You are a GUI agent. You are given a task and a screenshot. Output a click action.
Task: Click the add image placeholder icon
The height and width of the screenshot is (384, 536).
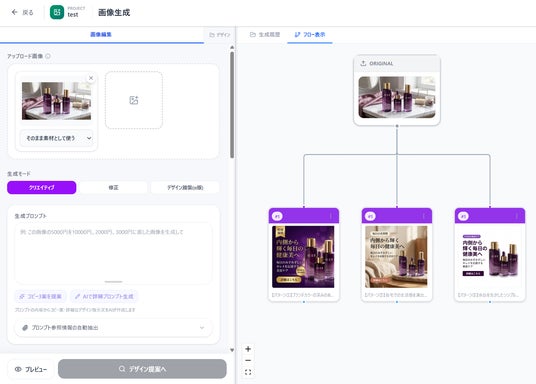click(x=134, y=100)
